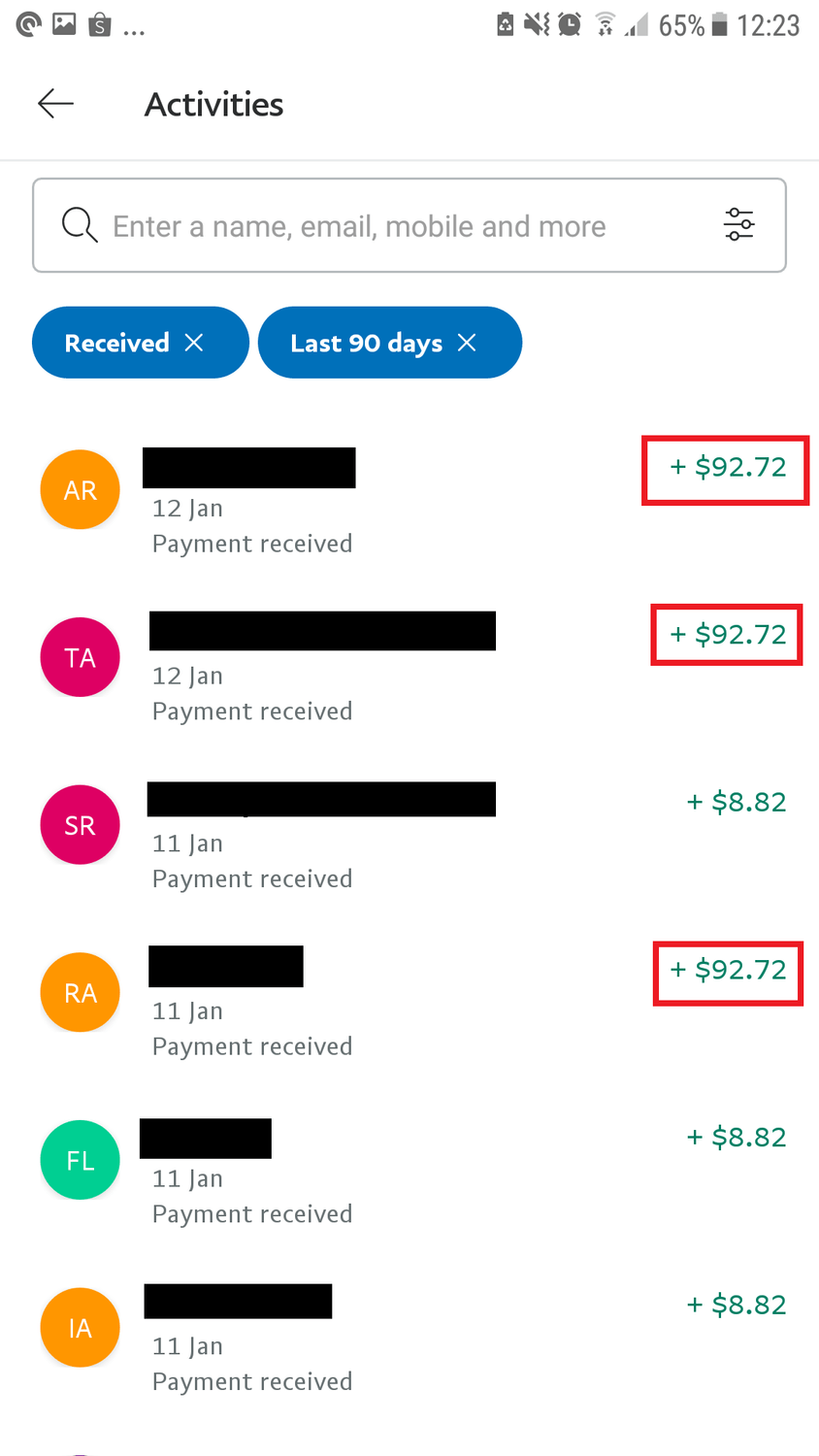Open the TA contact avatar
This screenshot has width=819, height=1456.
[81, 657]
